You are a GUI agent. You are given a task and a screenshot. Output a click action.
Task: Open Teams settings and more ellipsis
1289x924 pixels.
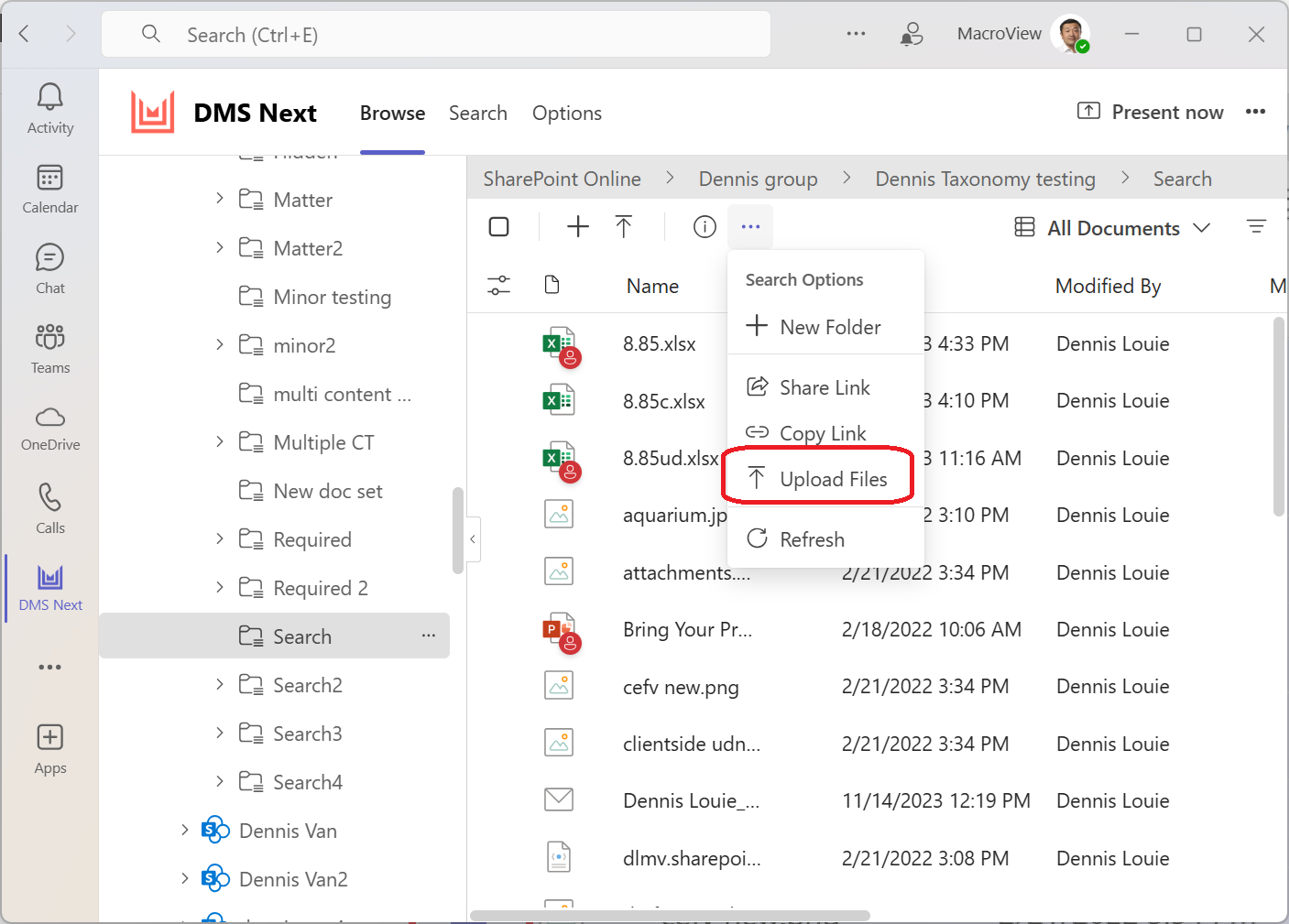857,34
